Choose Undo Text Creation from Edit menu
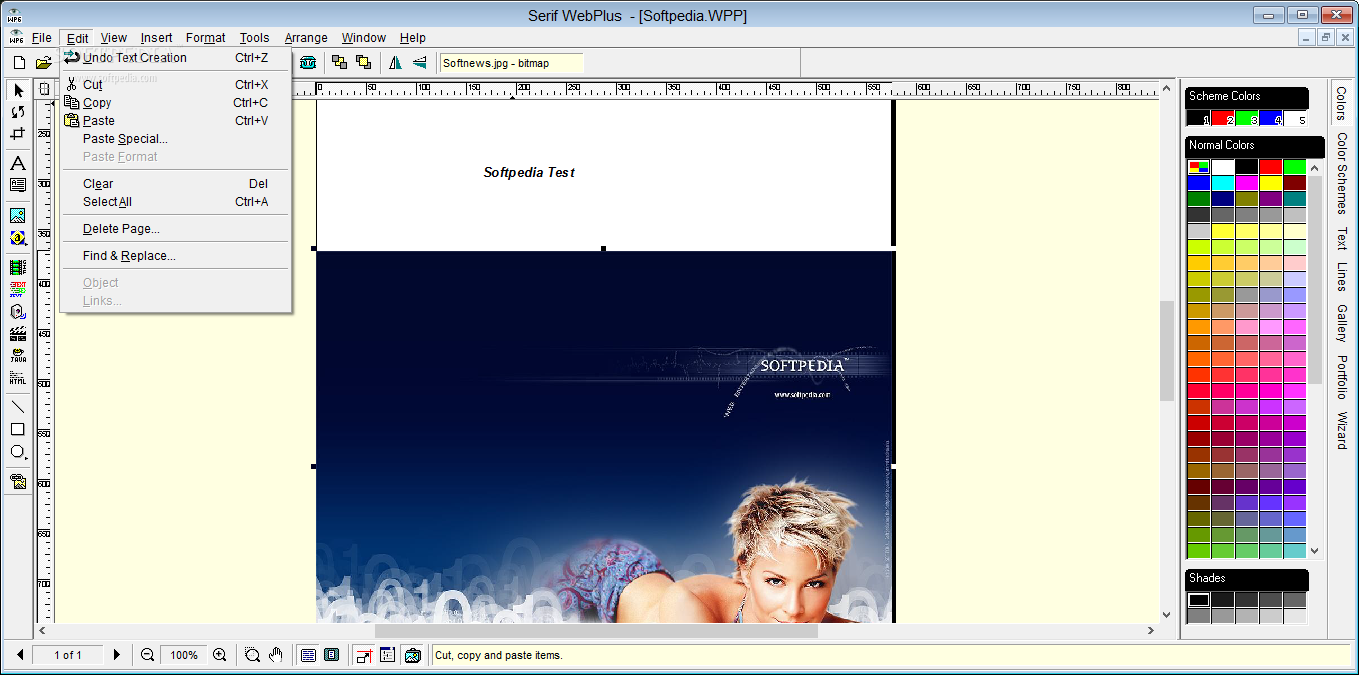Image resolution: width=1359 pixels, height=675 pixels. point(176,58)
